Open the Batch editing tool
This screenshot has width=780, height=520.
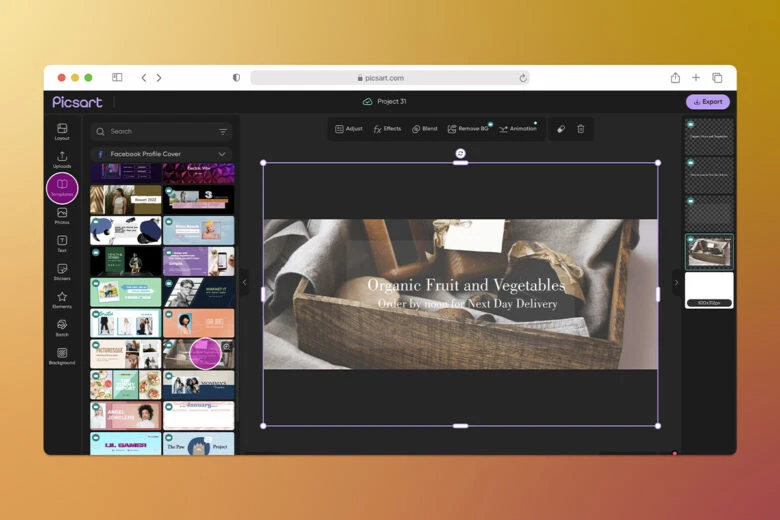(x=62, y=327)
